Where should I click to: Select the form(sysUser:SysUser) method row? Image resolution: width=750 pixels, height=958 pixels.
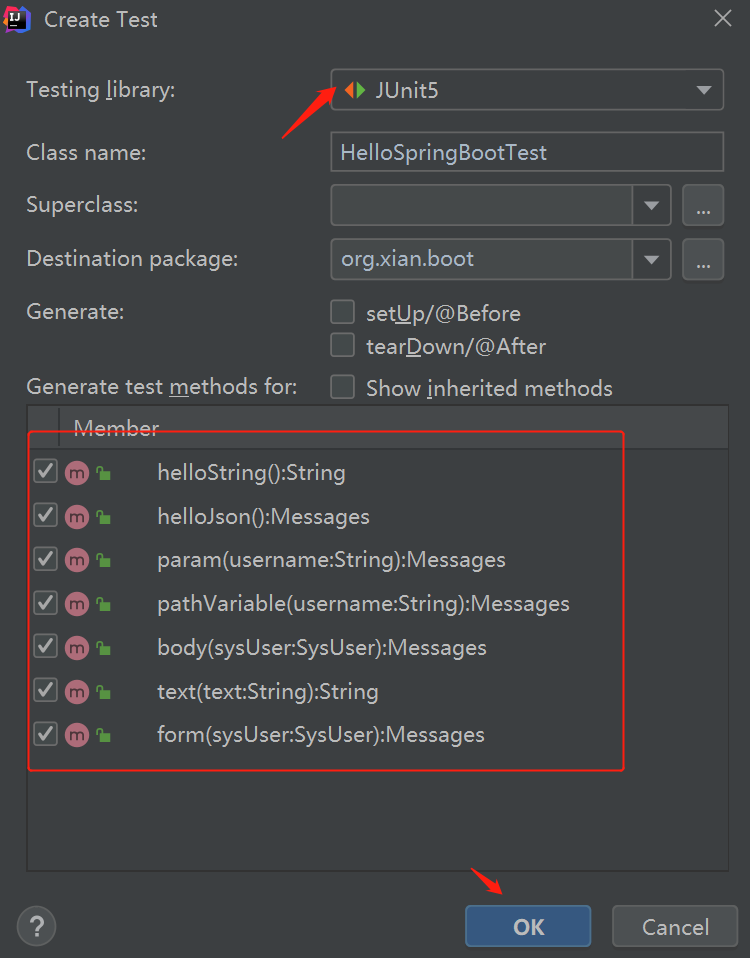coord(320,735)
